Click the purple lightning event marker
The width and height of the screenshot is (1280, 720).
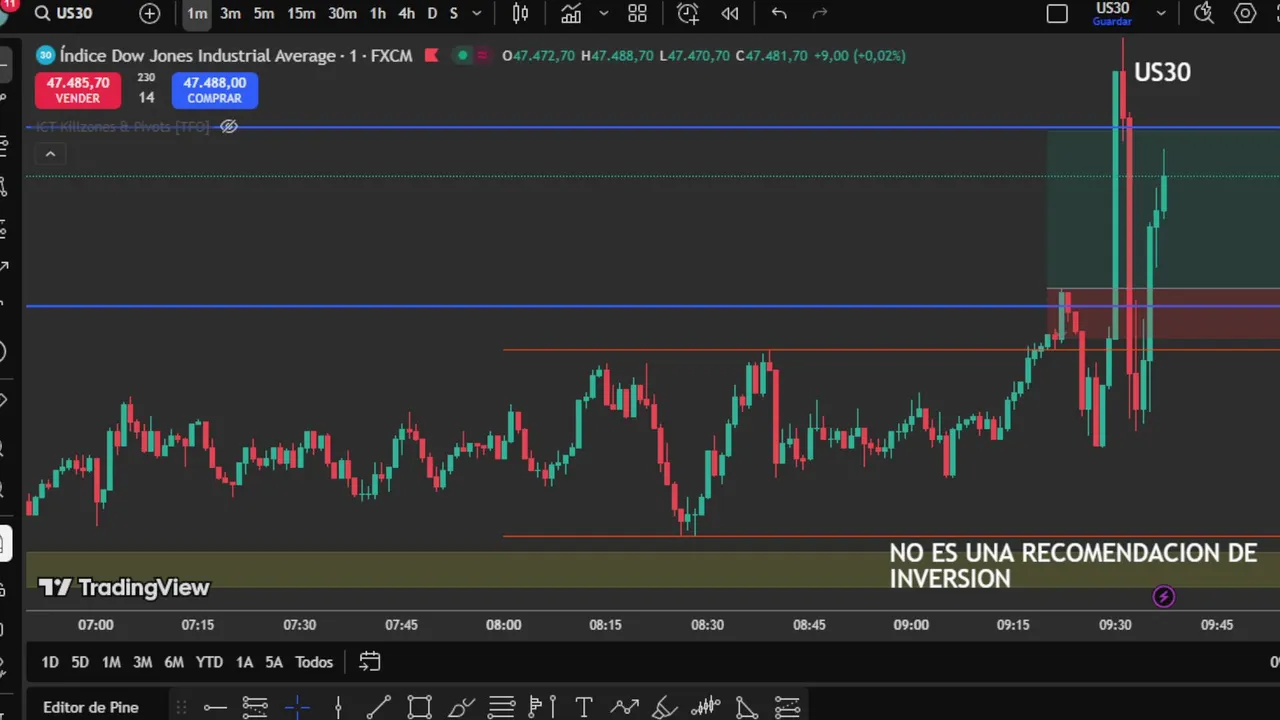click(1163, 597)
